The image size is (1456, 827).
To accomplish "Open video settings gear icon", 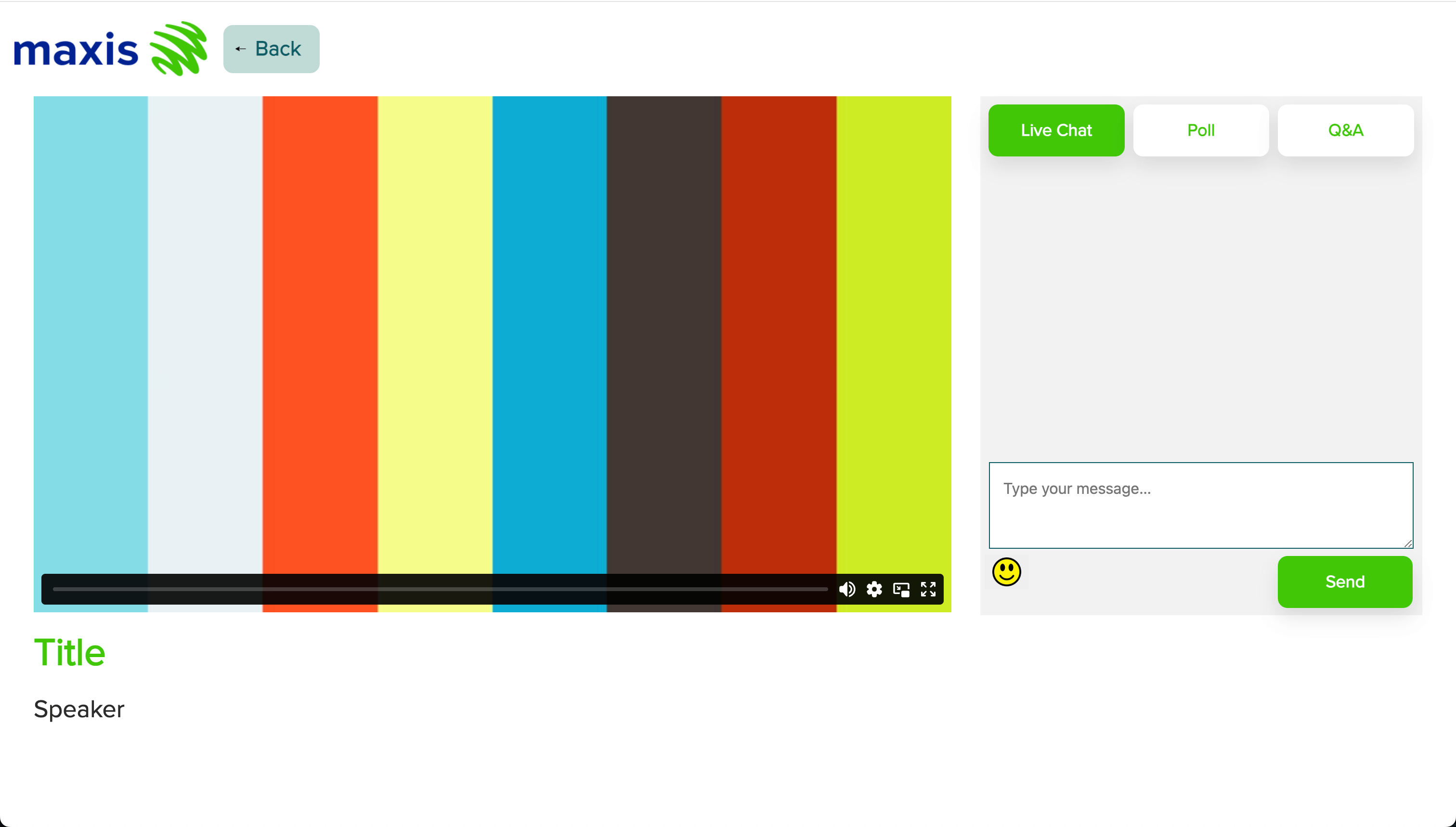I will coord(874,589).
